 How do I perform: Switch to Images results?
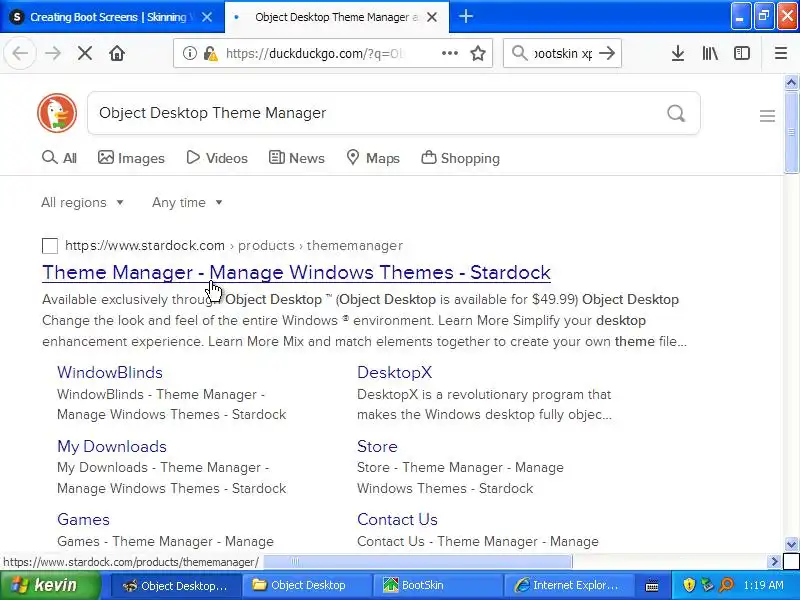(x=131, y=158)
